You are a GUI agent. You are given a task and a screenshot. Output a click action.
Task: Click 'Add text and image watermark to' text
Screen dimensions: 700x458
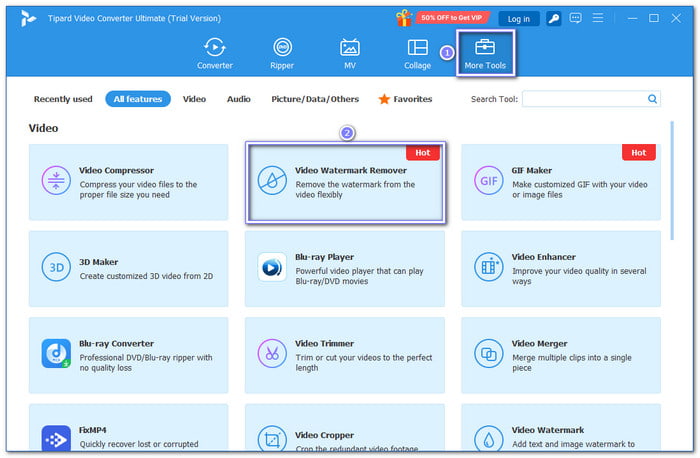573,444
